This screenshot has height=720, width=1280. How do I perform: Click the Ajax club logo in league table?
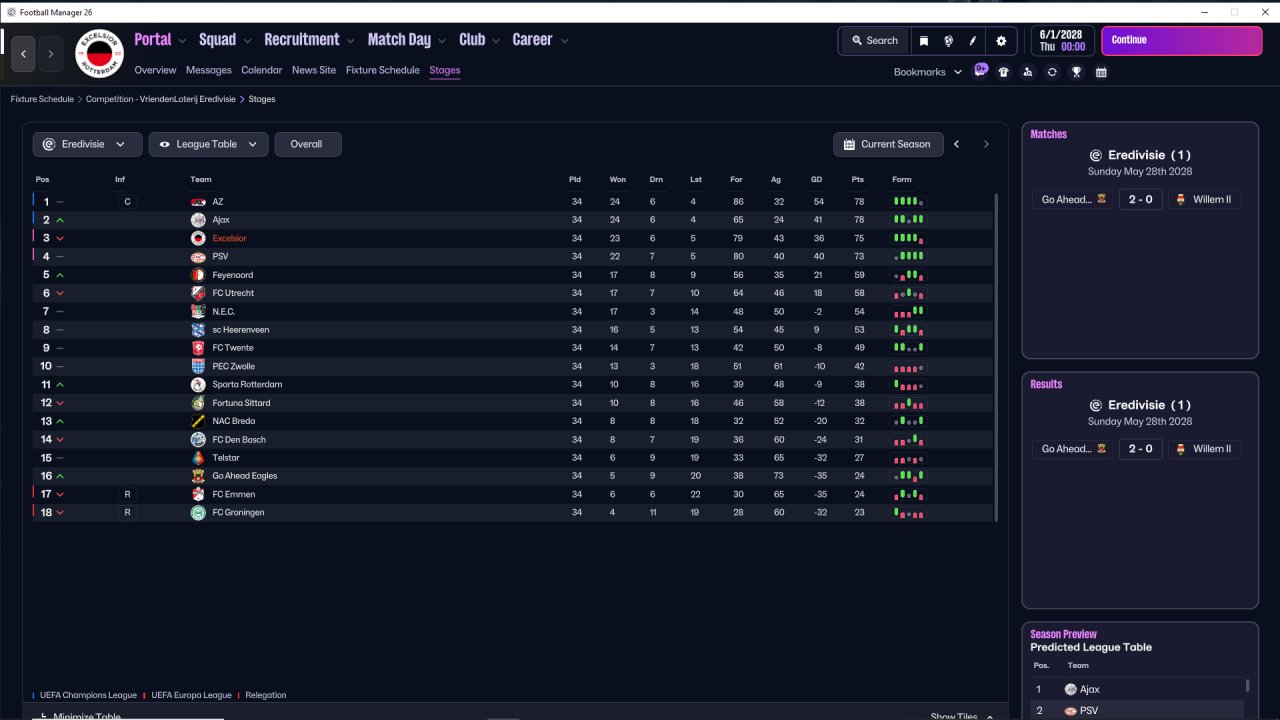pos(198,220)
